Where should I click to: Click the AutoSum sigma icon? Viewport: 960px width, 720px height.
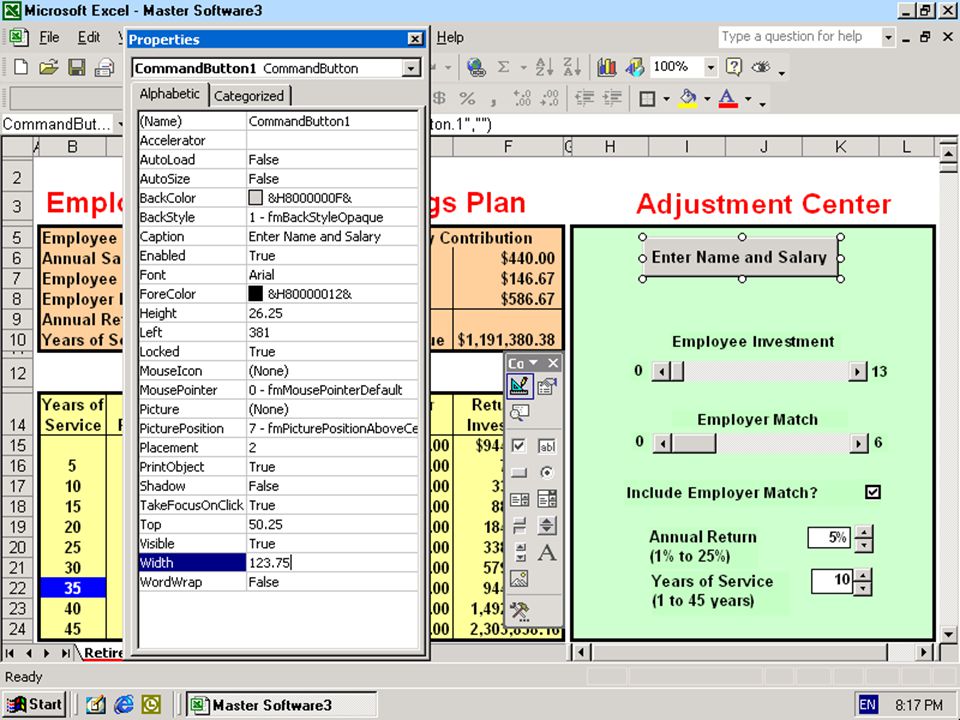pos(503,67)
